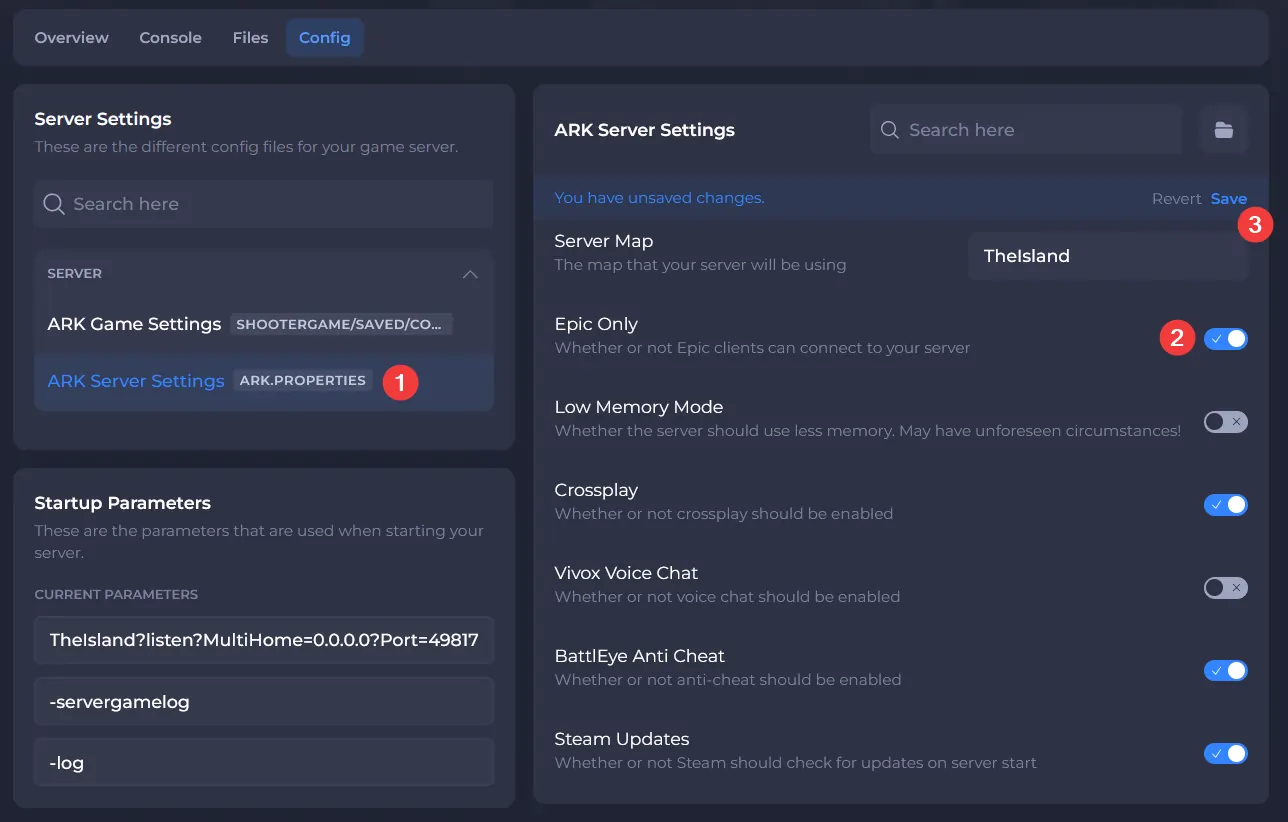Click Save to apply unsaved changes

tap(1229, 198)
